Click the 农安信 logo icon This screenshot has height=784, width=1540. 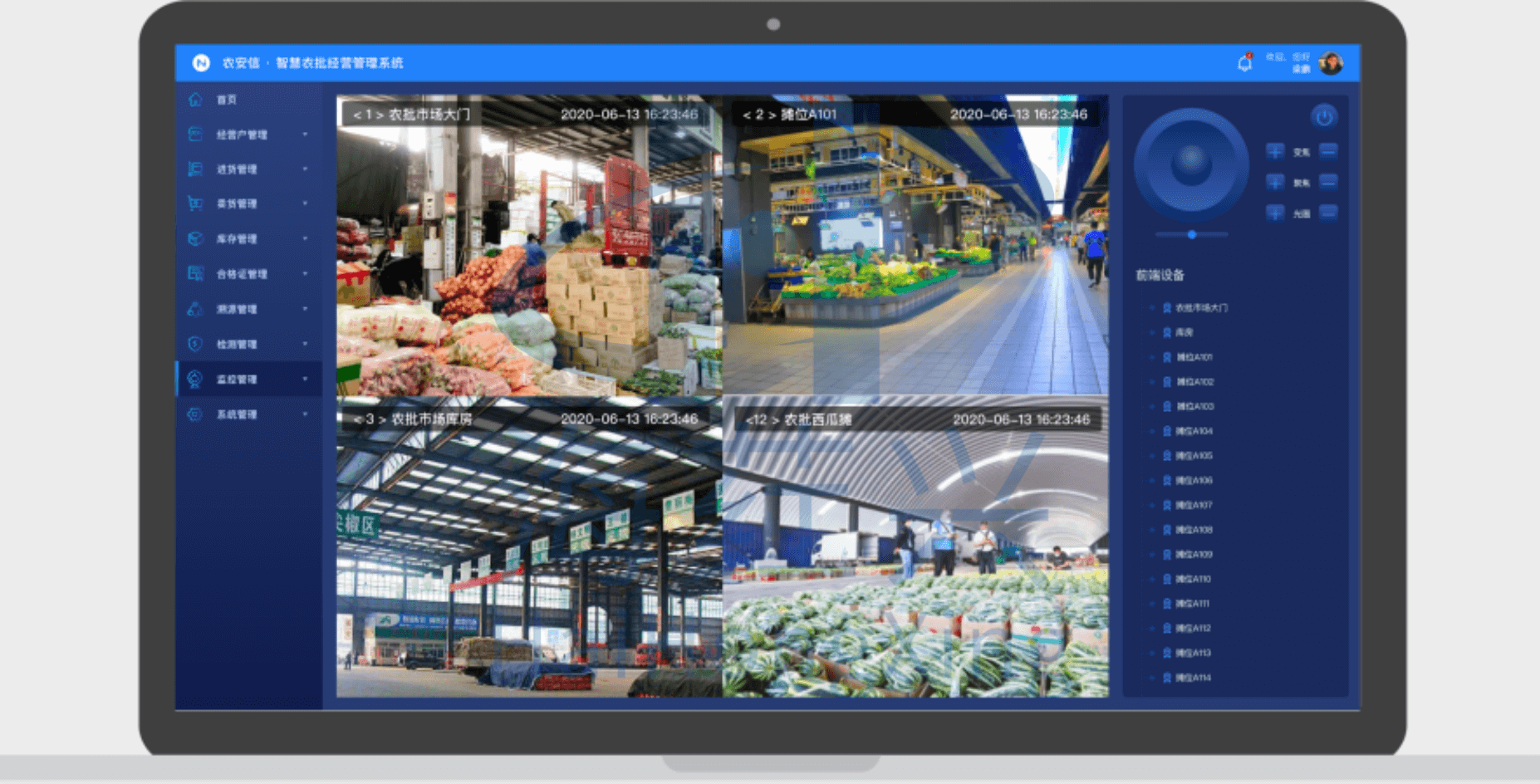(x=201, y=63)
